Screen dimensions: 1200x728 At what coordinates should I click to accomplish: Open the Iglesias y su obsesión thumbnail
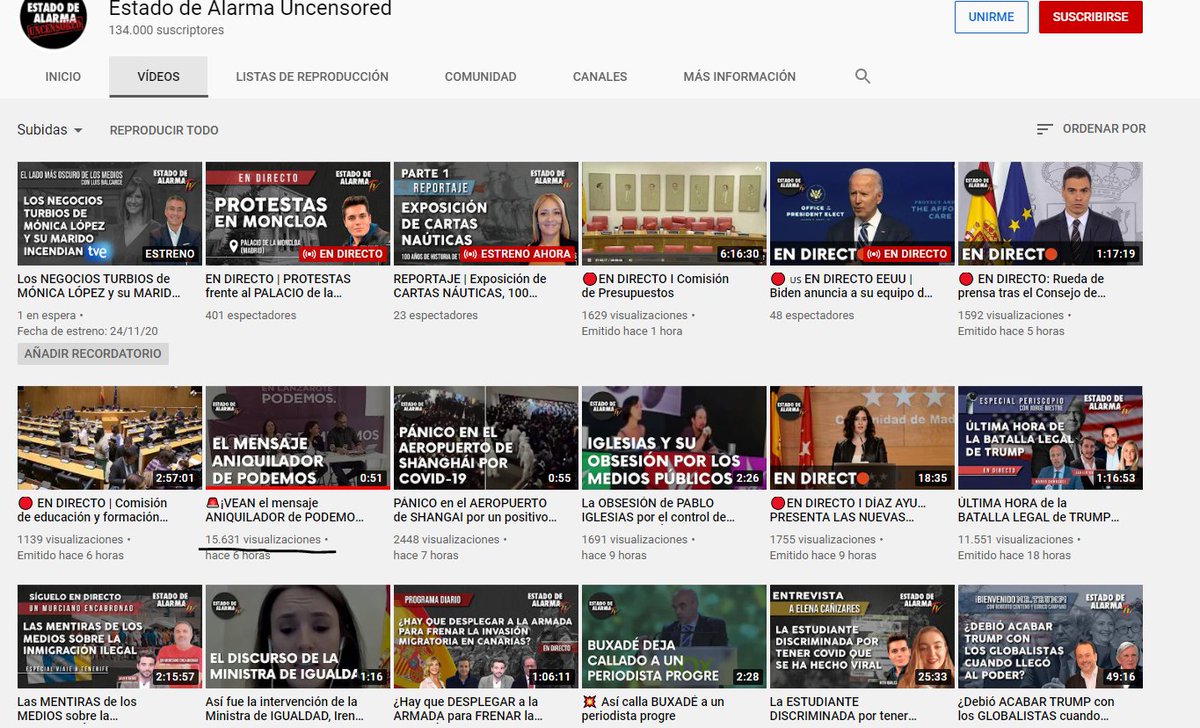pos(674,438)
